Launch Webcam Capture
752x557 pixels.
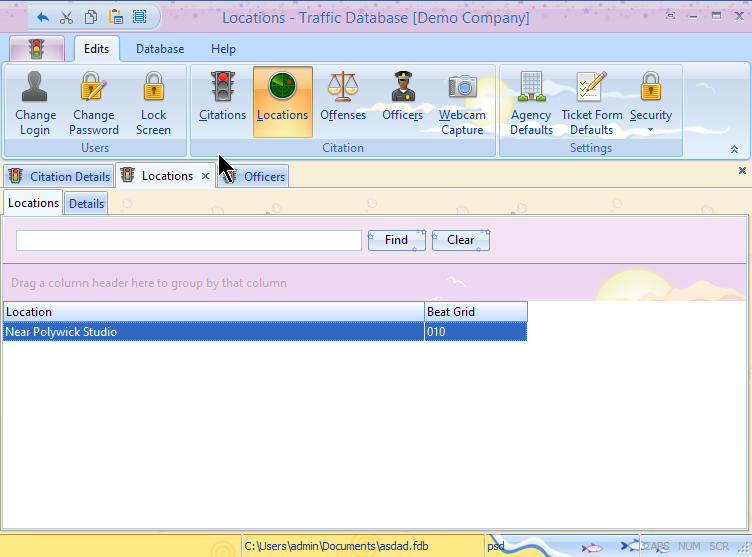tap(462, 103)
